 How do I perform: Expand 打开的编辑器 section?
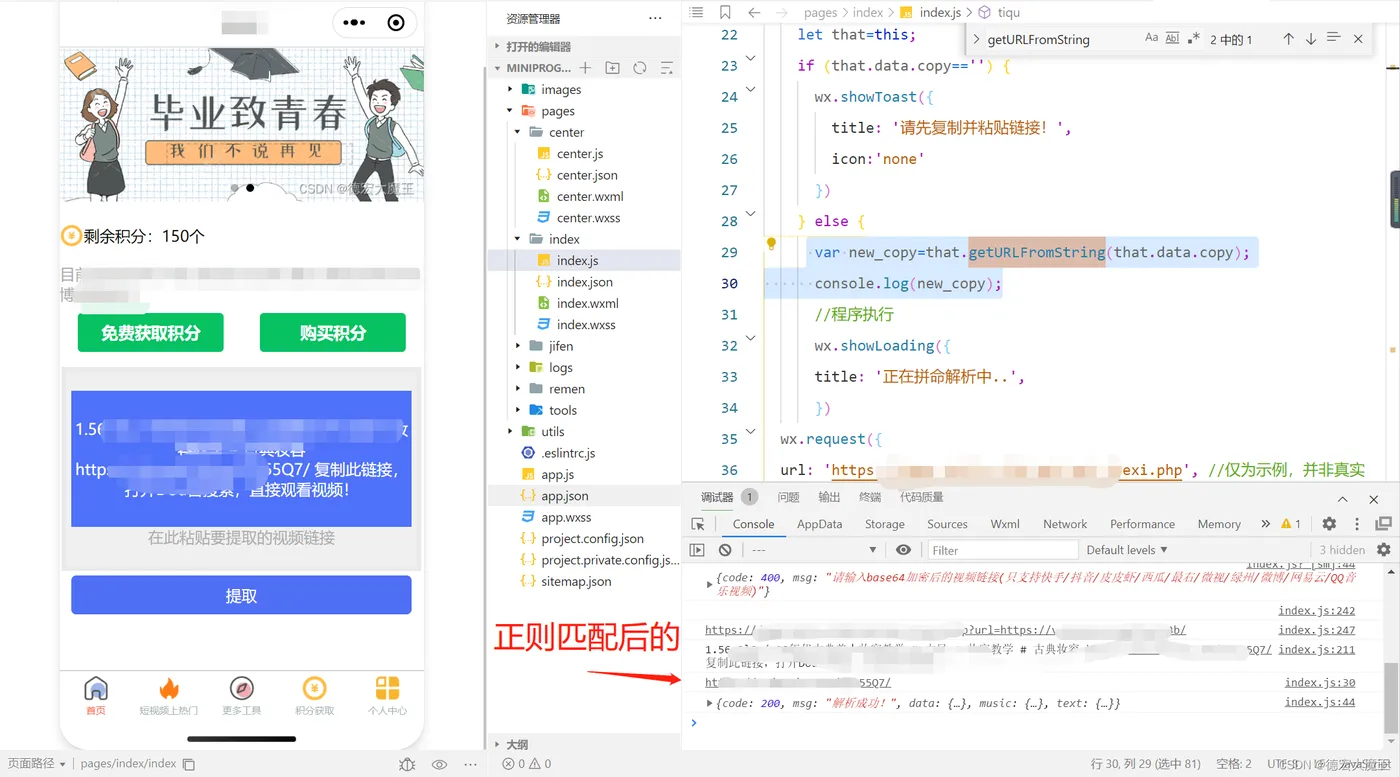click(583, 46)
